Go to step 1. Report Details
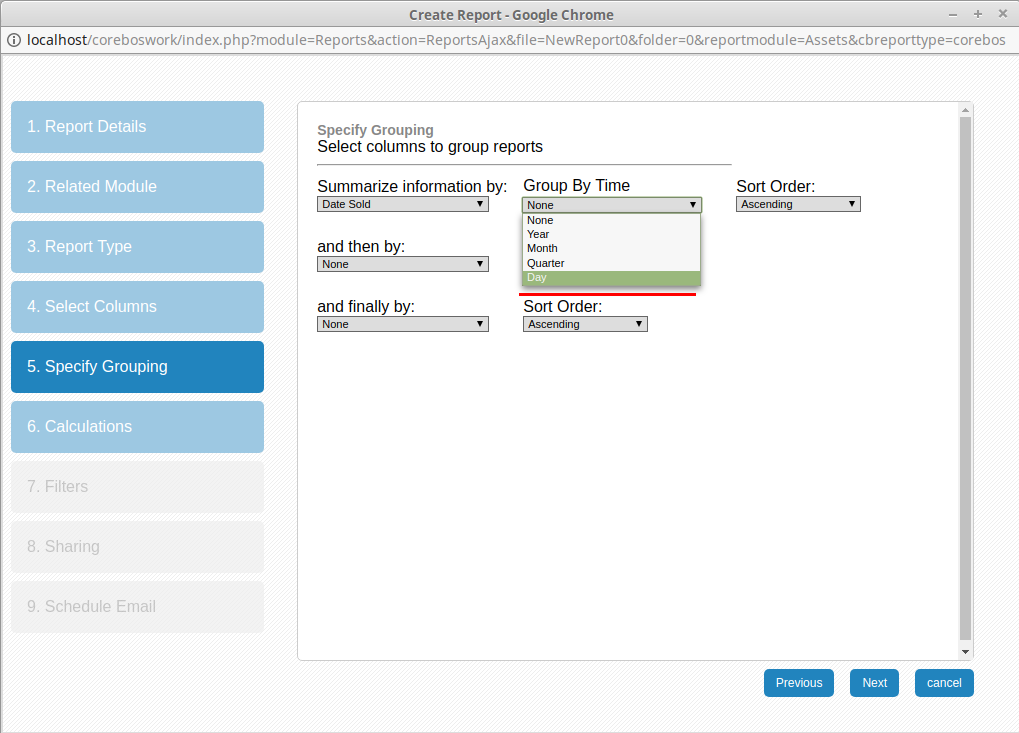Viewport: 1019px width, 733px height. click(137, 127)
